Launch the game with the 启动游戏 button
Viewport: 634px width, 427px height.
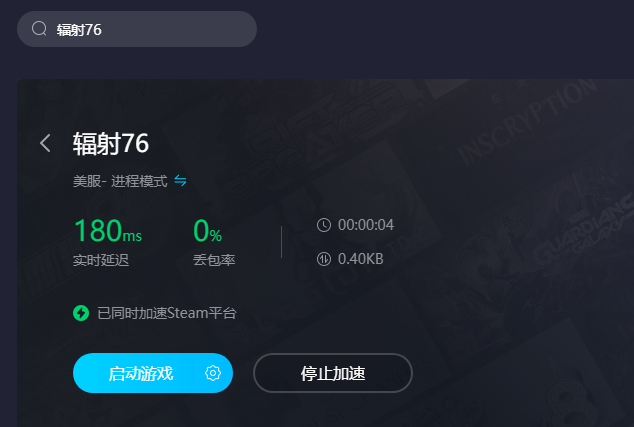click(x=133, y=373)
